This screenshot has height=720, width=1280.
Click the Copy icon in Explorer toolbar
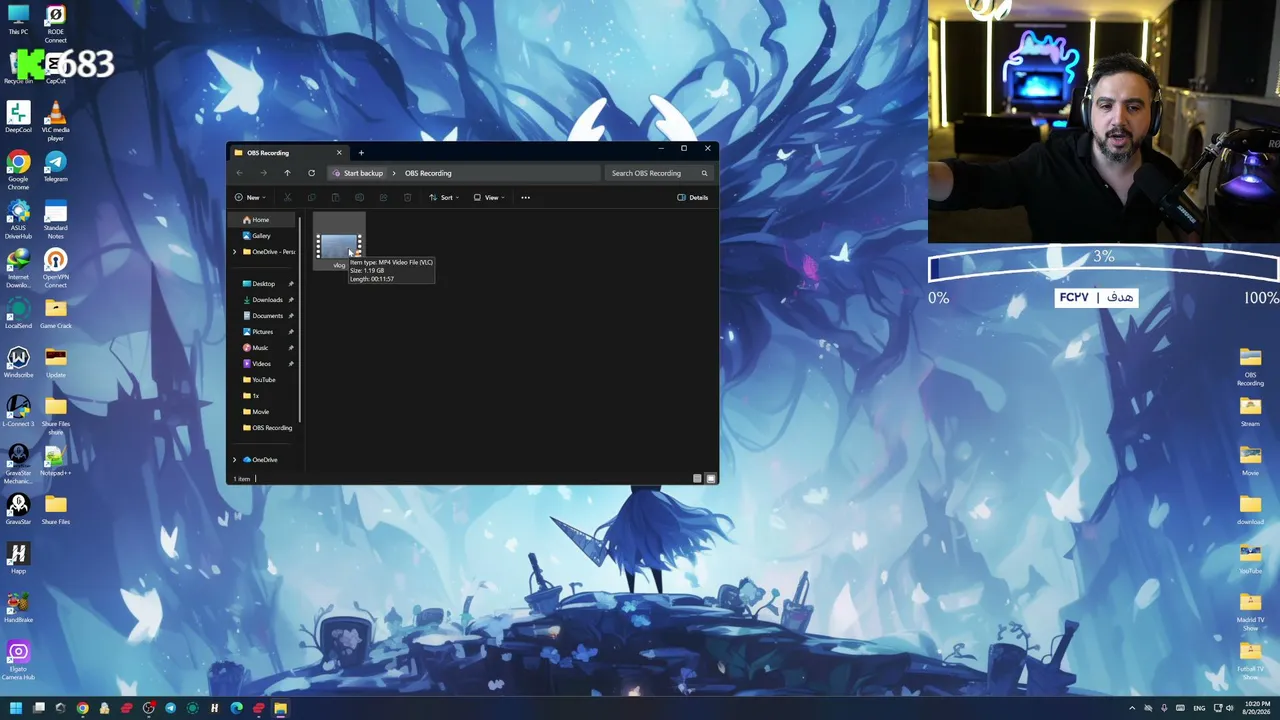(311, 197)
